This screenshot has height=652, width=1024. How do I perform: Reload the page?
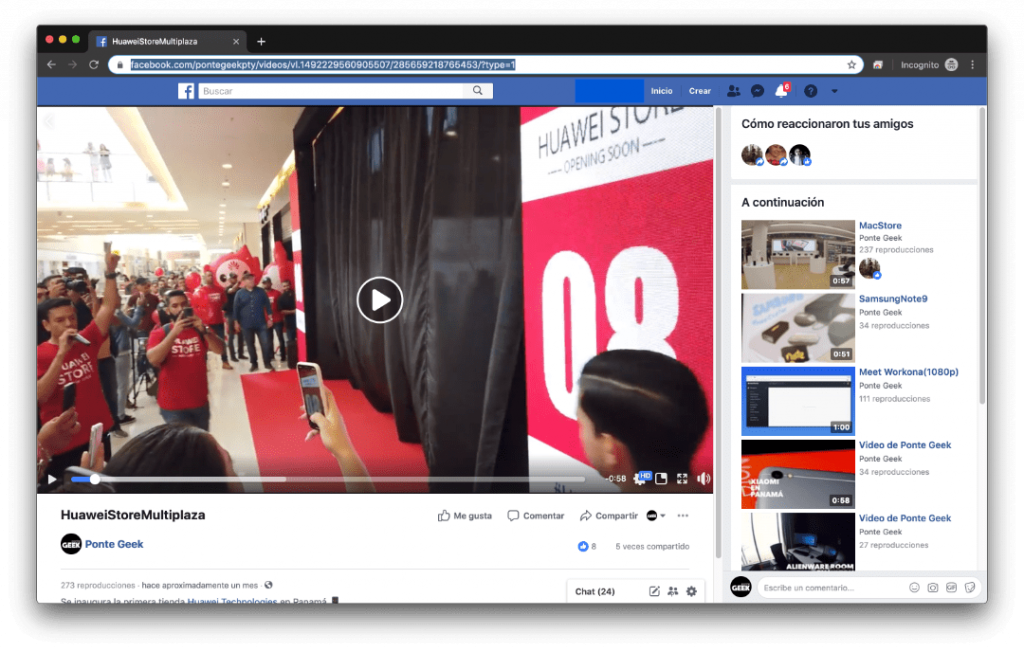tap(94, 65)
